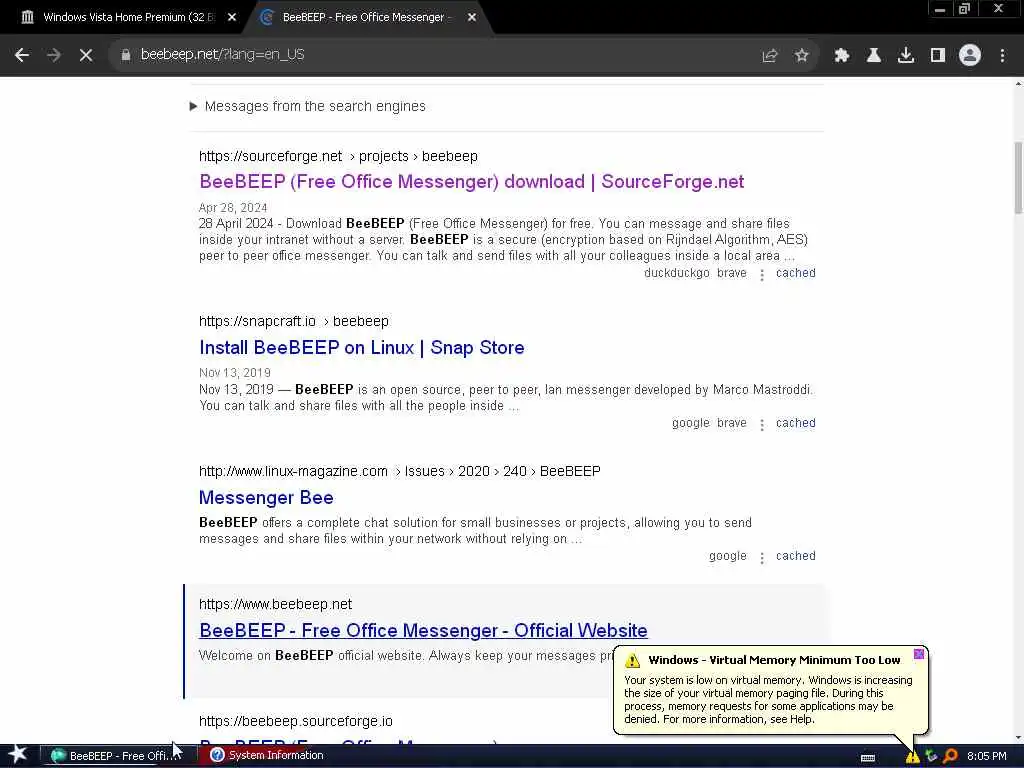Open the Chrome three-dot menu

pos(1002,56)
